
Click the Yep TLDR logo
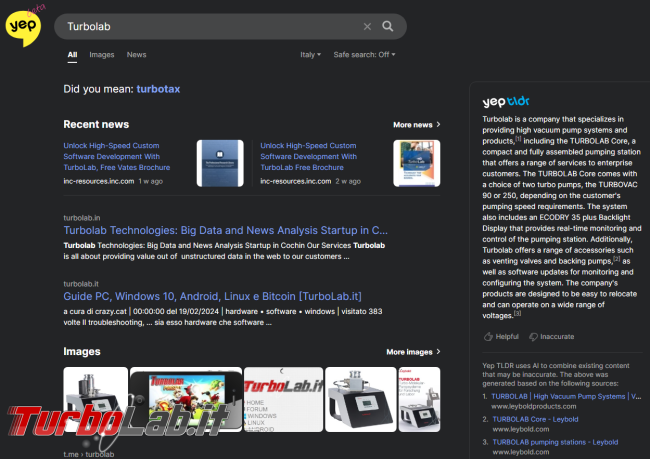tap(506, 102)
